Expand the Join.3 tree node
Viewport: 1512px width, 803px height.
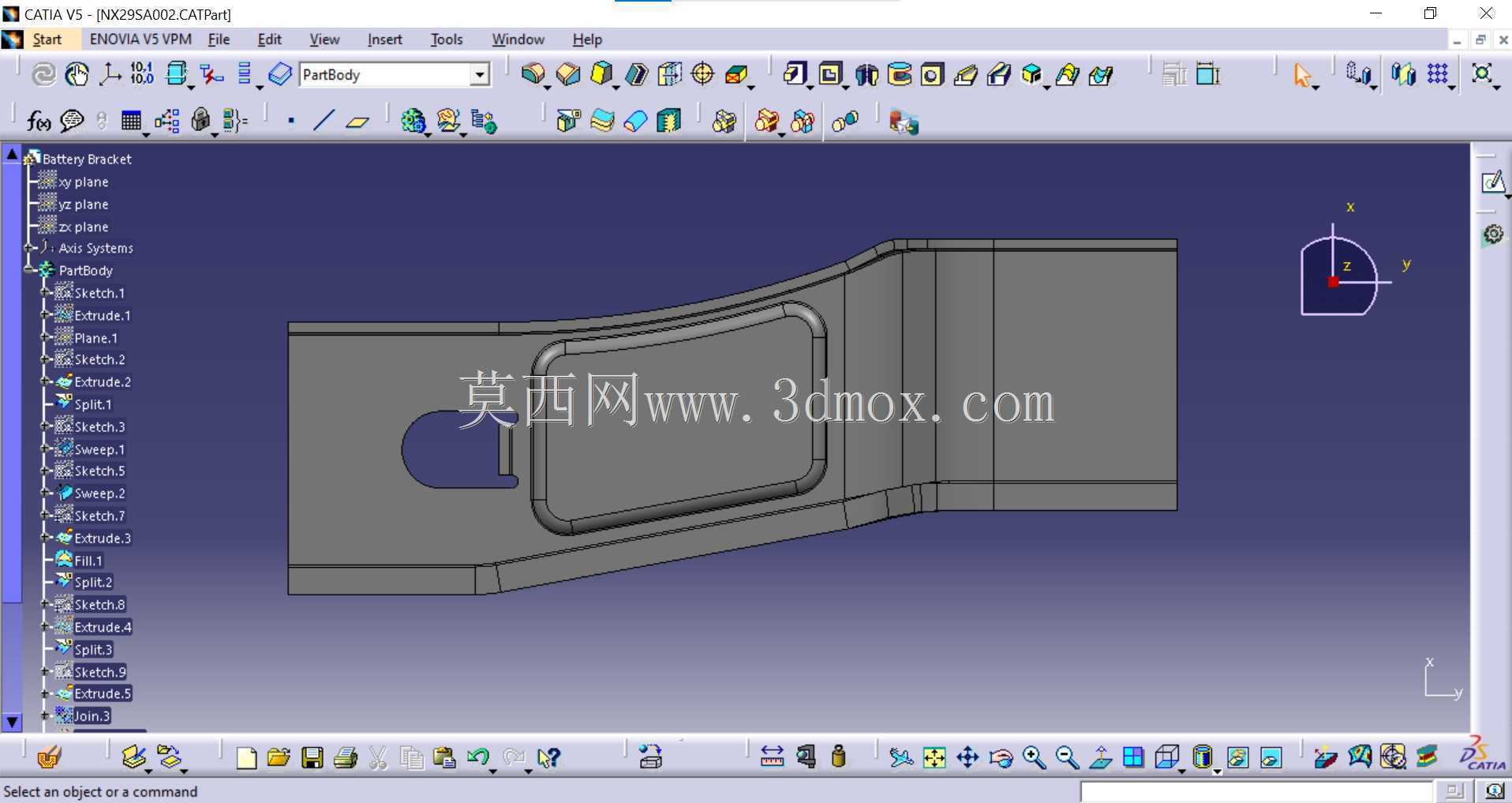(x=45, y=716)
